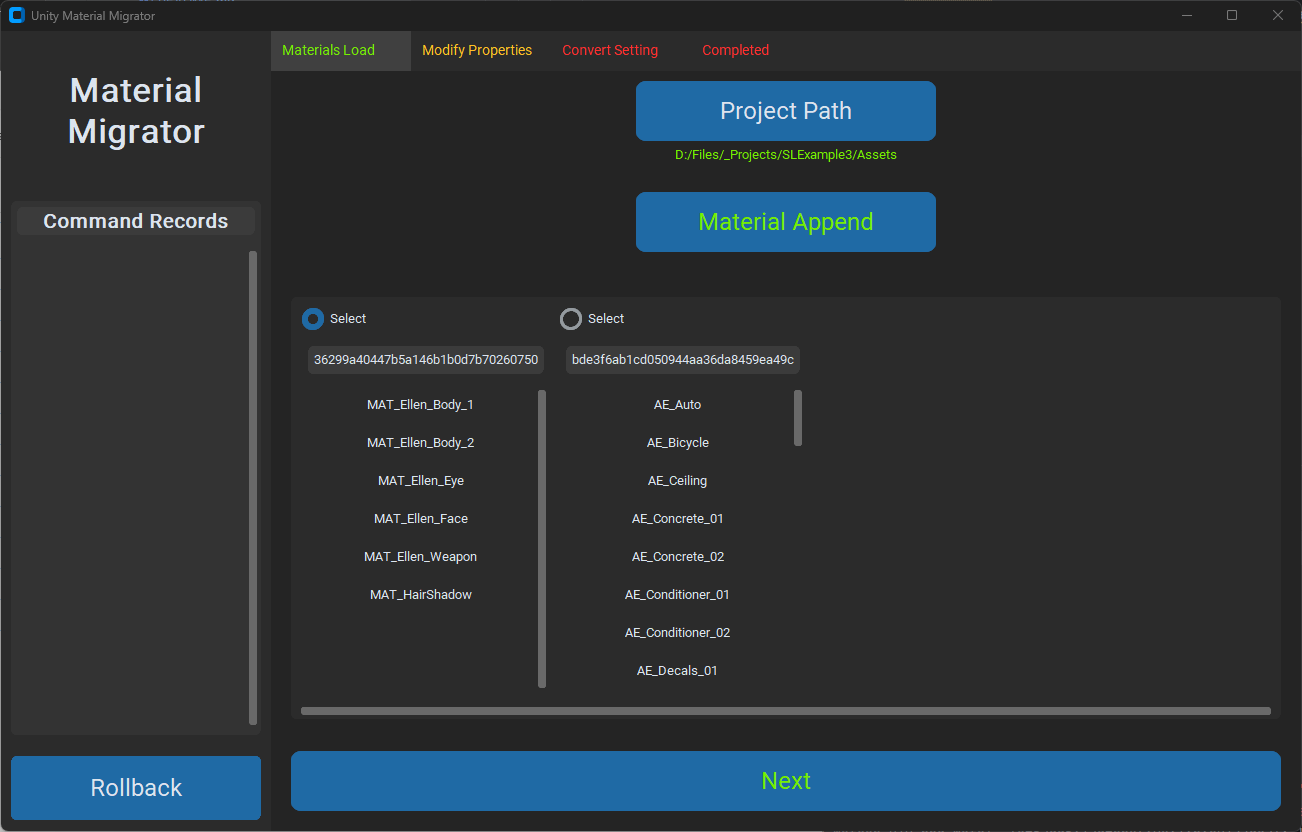Select AE_Auto material
The image size is (1302, 832).
pos(677,405)
